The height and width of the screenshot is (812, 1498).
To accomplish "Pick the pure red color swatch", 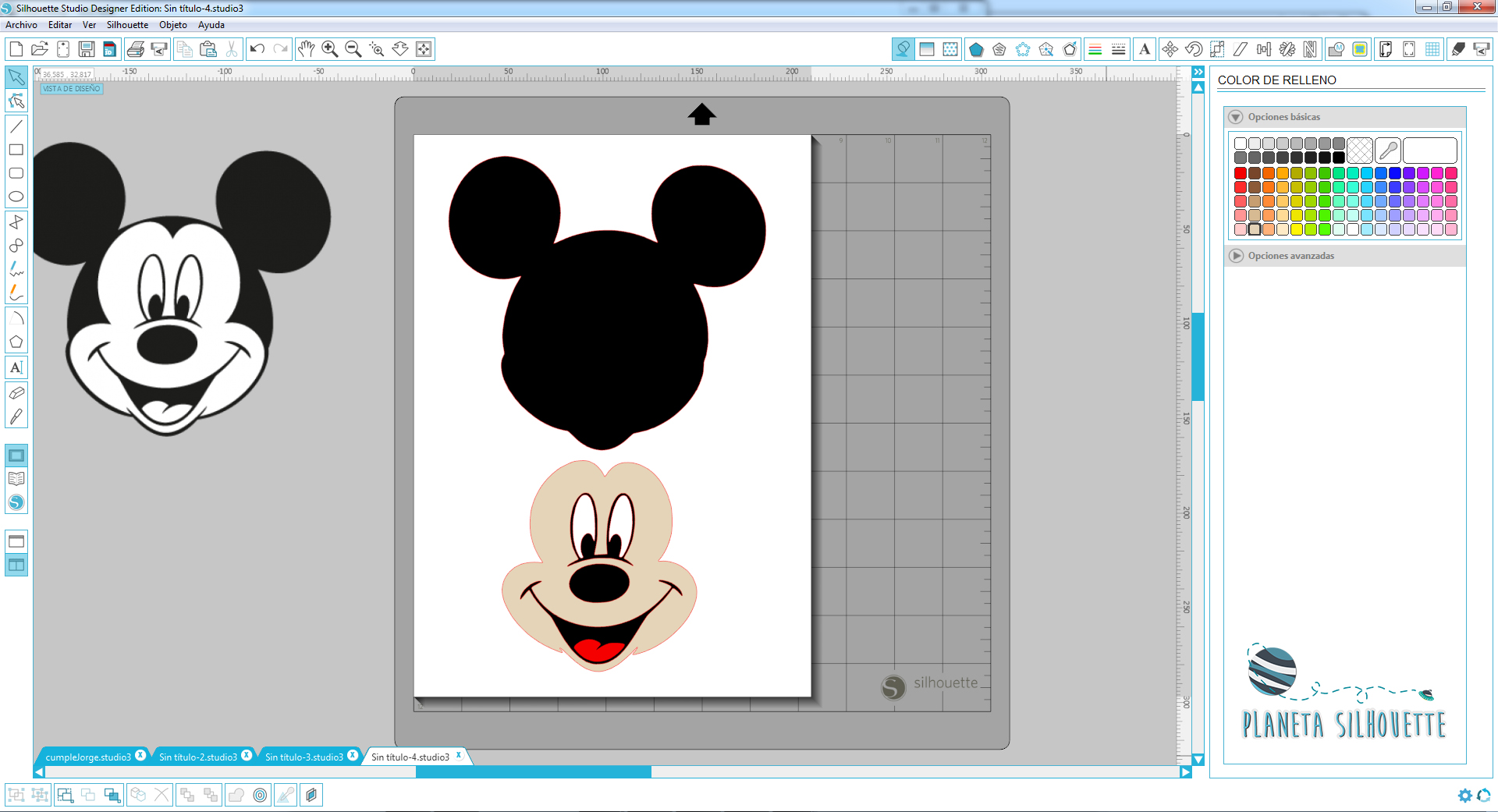I will pos(1241,173).
